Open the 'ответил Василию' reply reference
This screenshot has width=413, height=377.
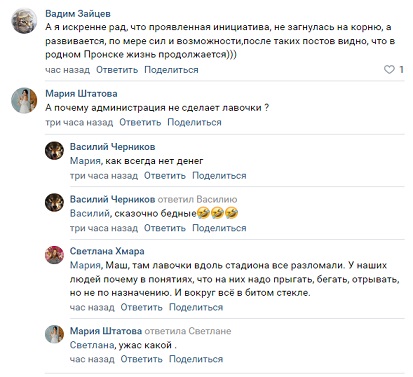(x=197, y=199)
